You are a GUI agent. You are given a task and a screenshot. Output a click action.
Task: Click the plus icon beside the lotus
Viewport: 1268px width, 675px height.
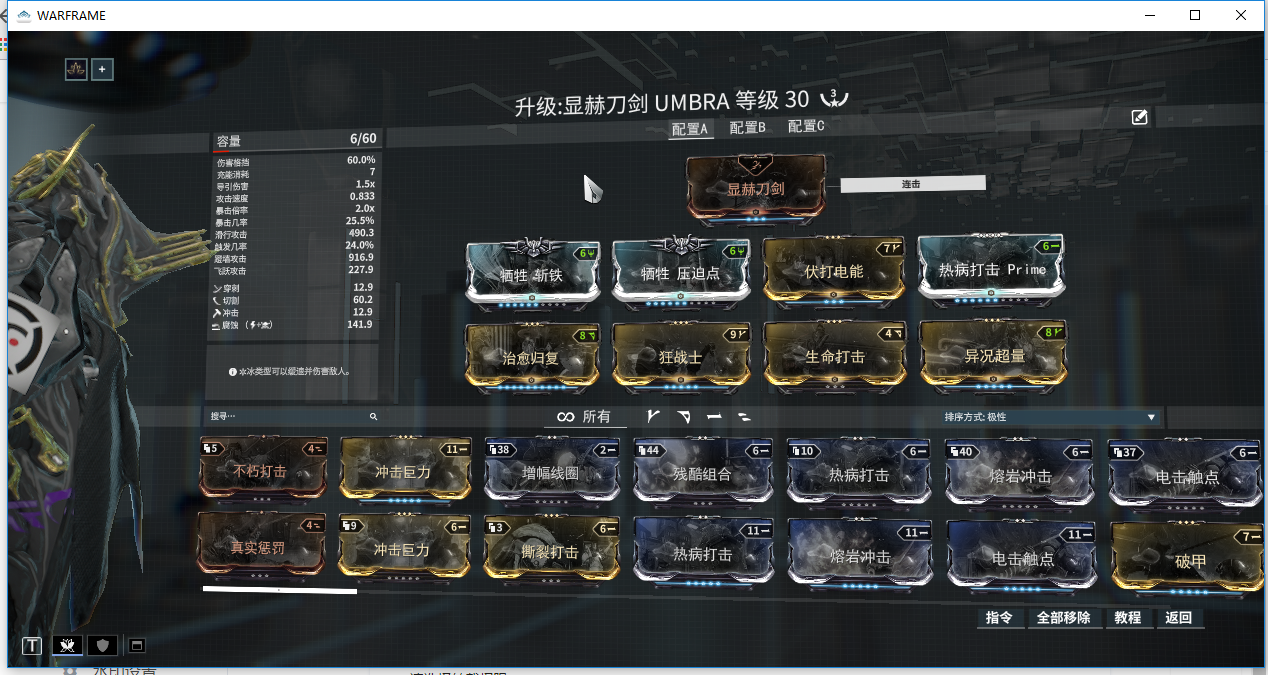click(102, 69)
